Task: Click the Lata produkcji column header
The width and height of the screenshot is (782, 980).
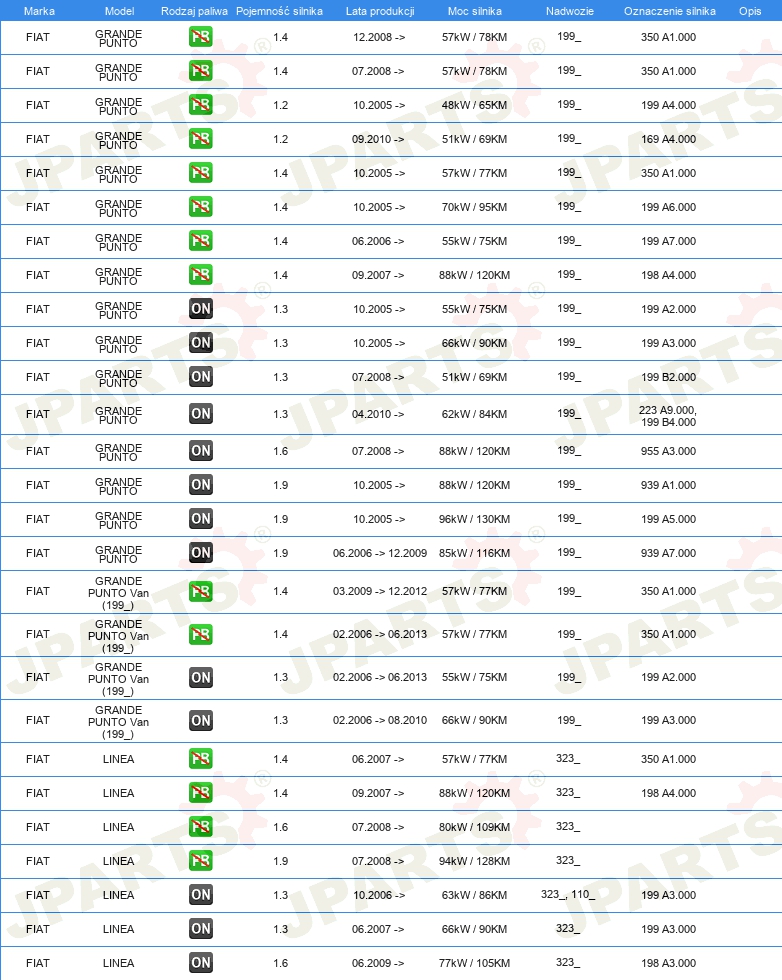Action: 380,11
